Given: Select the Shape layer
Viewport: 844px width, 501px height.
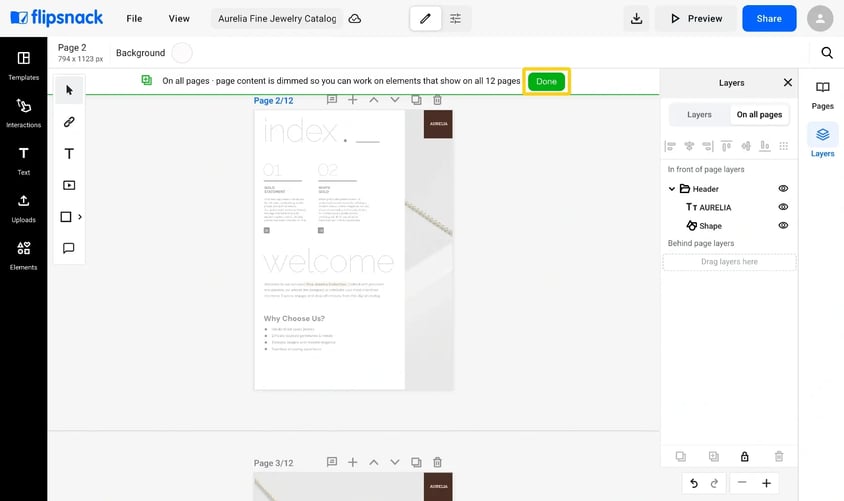Looking at the screenshot, I should point(704,226).
